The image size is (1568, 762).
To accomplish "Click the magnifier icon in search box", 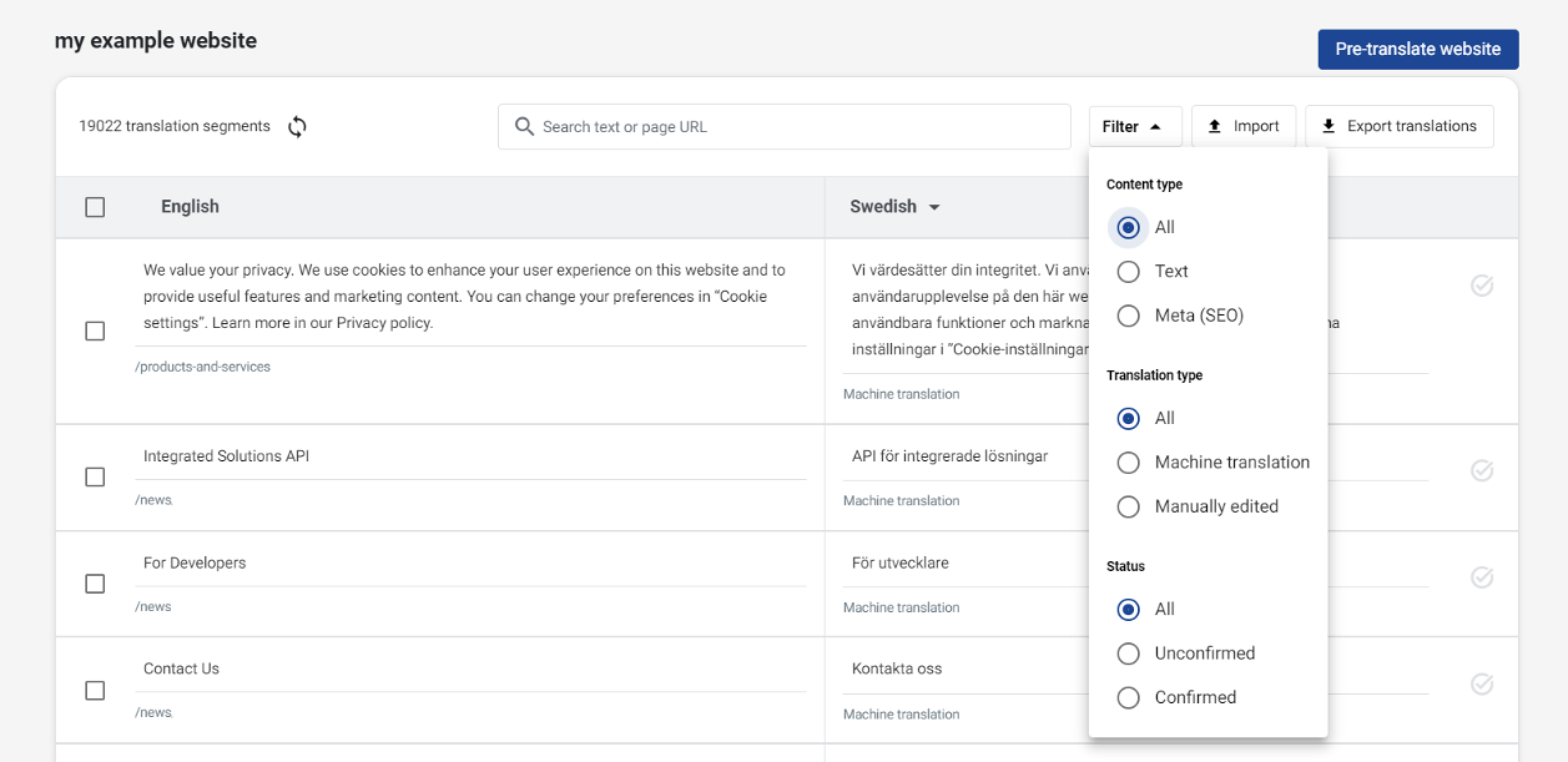I will 524,127.
